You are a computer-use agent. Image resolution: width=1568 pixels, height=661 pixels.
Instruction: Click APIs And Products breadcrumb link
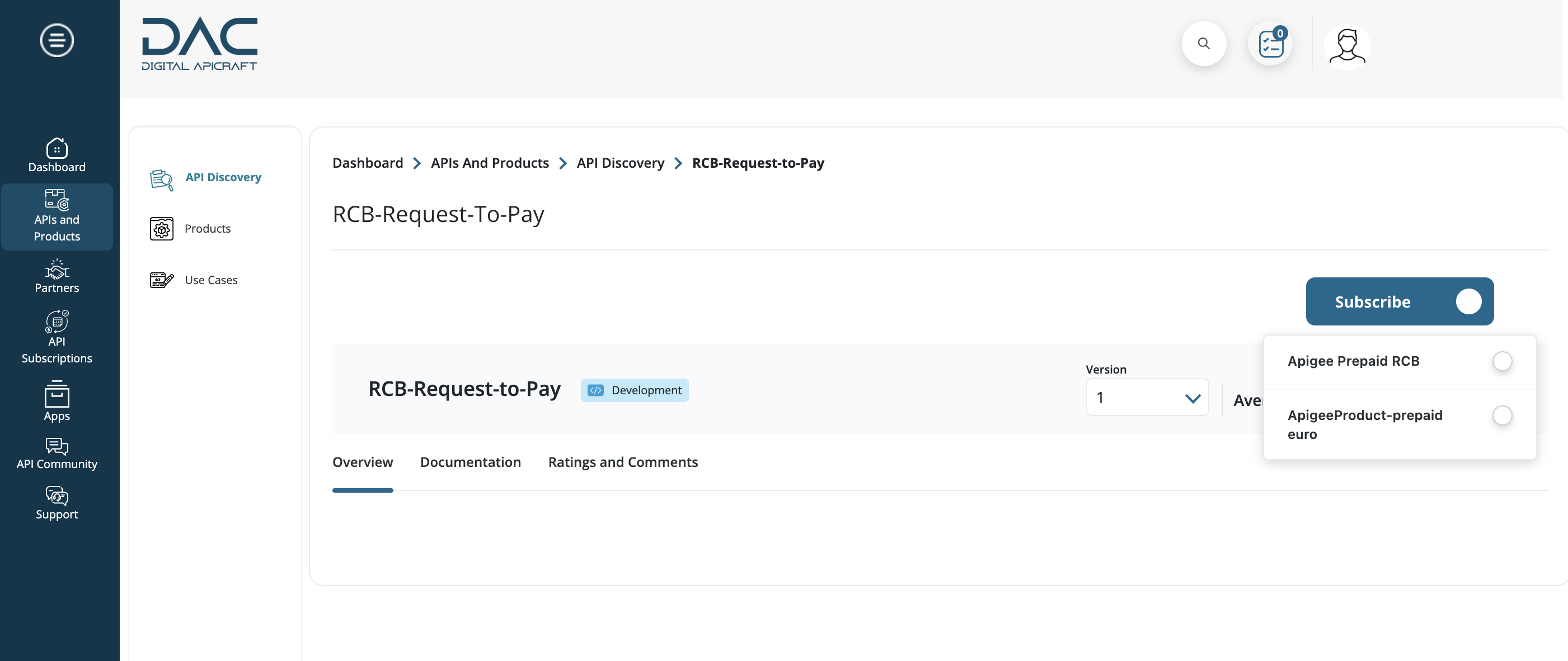coord(490,163)
